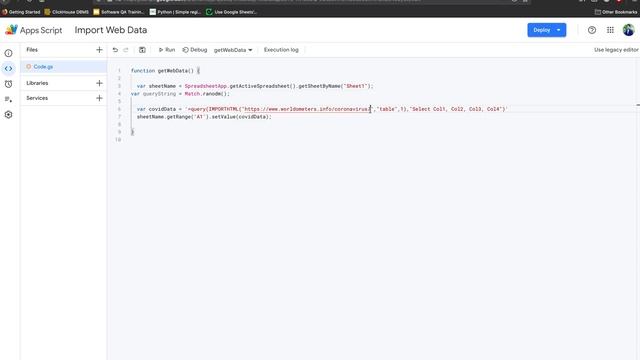Image resolution: width=640 pixels, height=360 pixels.
Task: Click the worldometers URL in code
Action: 308,109
